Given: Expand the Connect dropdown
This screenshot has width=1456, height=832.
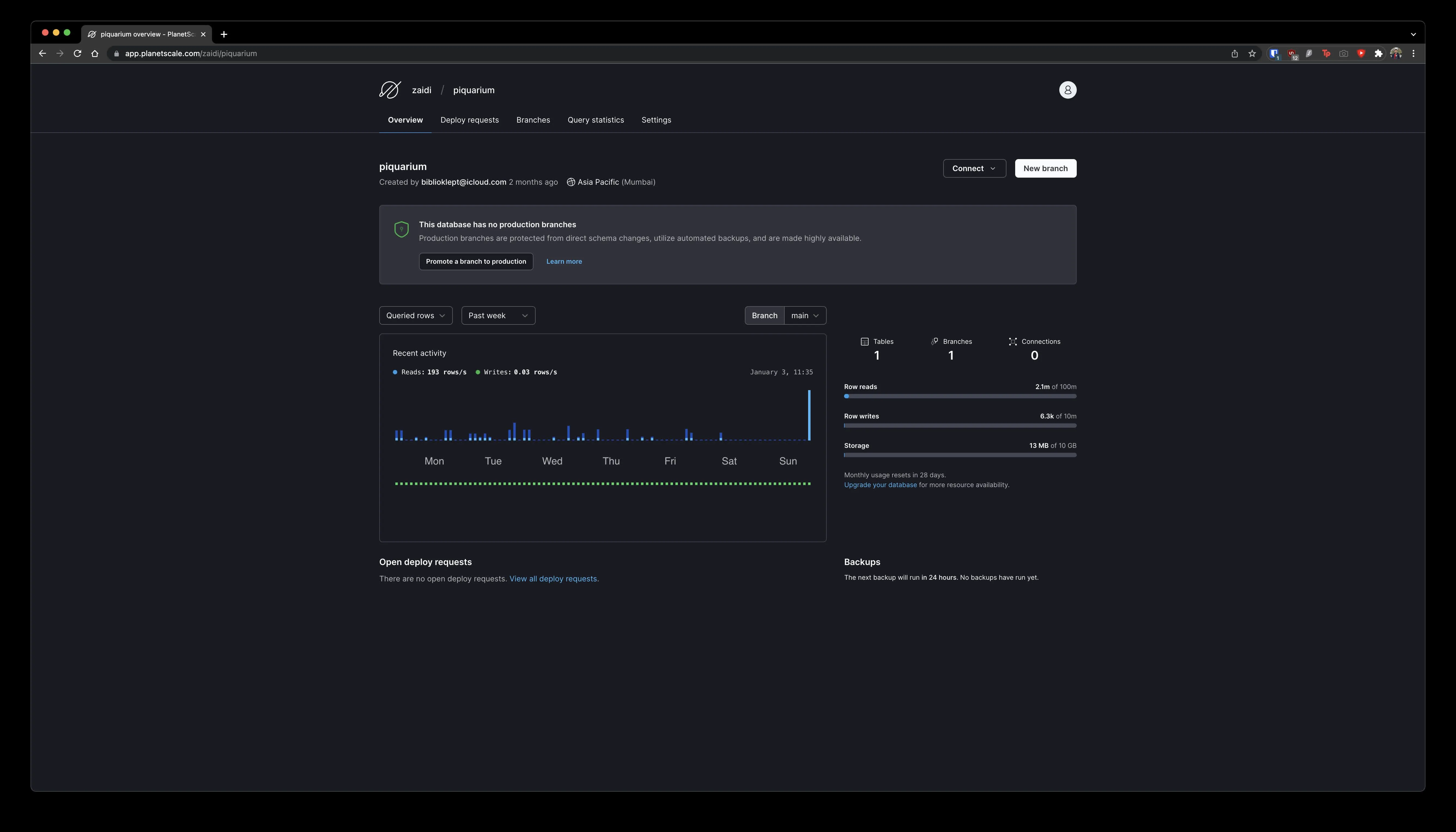Looking at the screenshot, I should point(974,168).
